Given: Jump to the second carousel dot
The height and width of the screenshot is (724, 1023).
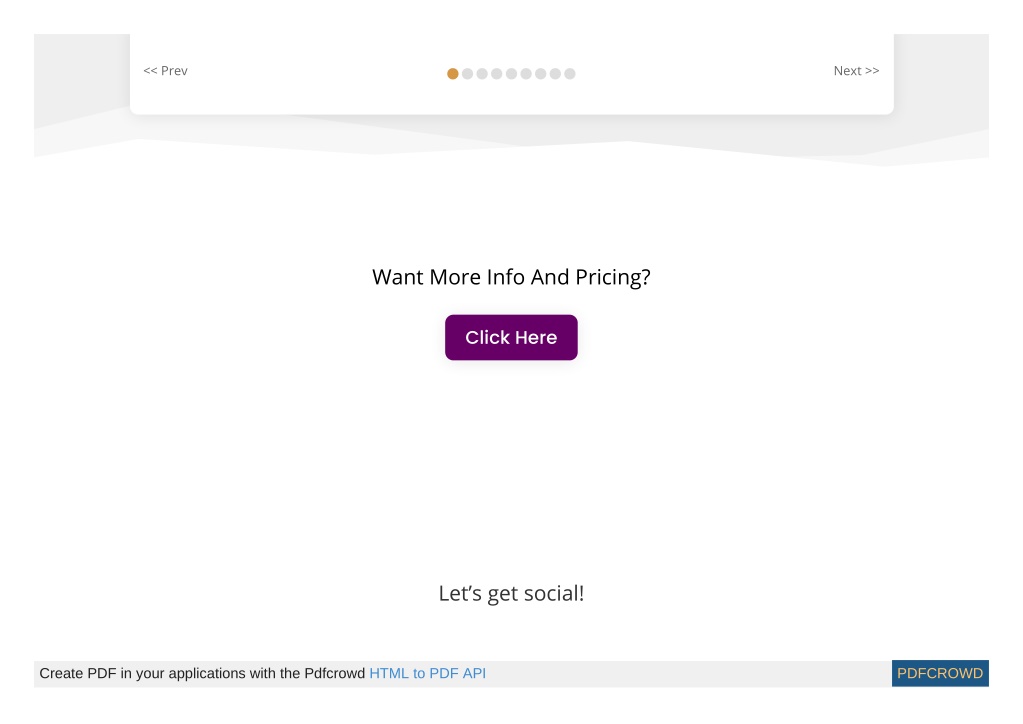Looking at the screenshot, I should [467, 74].
